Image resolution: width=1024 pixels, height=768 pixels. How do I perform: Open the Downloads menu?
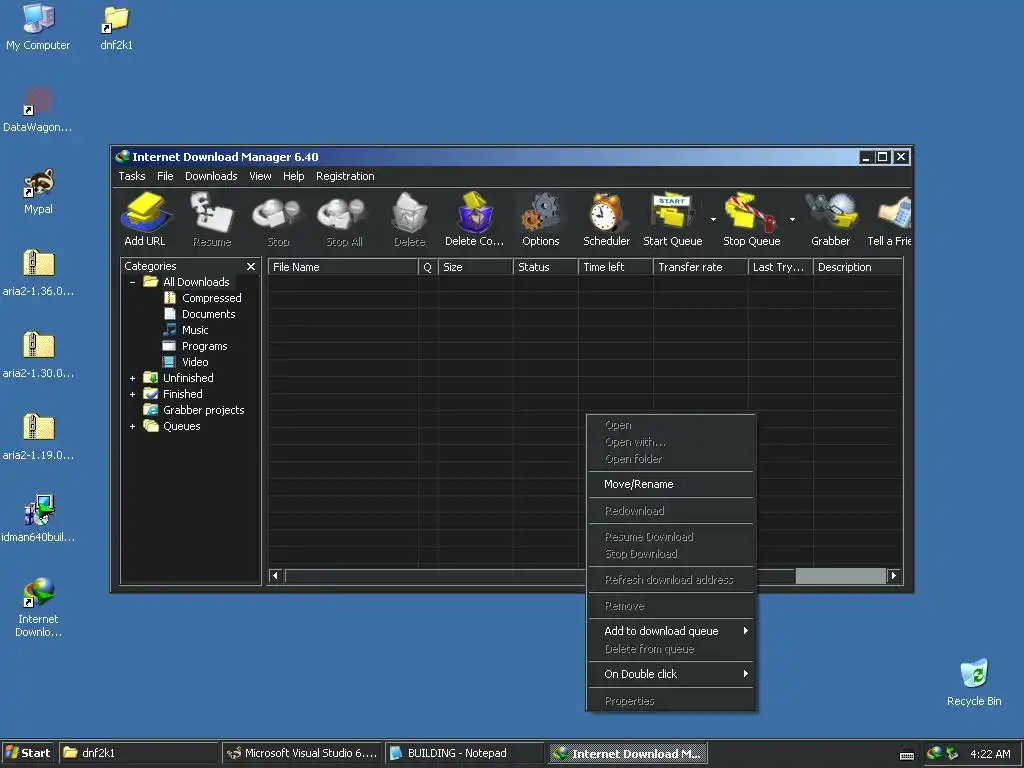pos(211,176)
